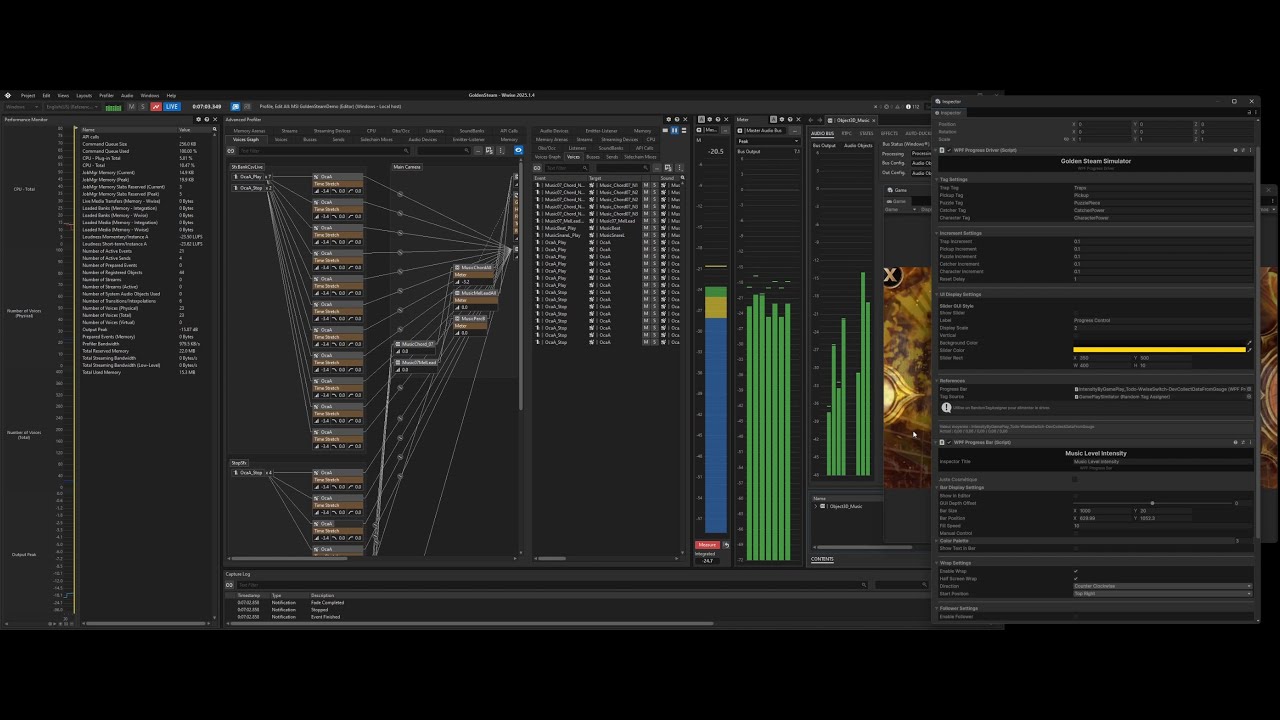Solo first Music07_Chord voice row
This screenshot has height=720, width=1280.
[x=654, y=185]
